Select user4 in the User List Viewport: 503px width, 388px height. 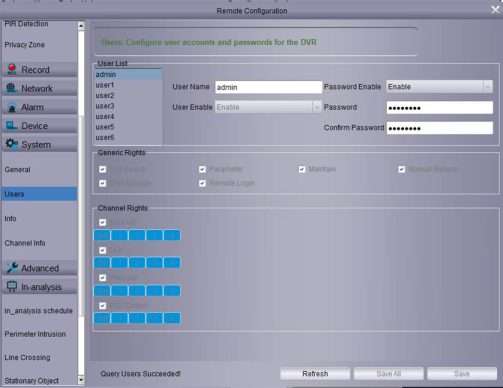coord(128,116)
